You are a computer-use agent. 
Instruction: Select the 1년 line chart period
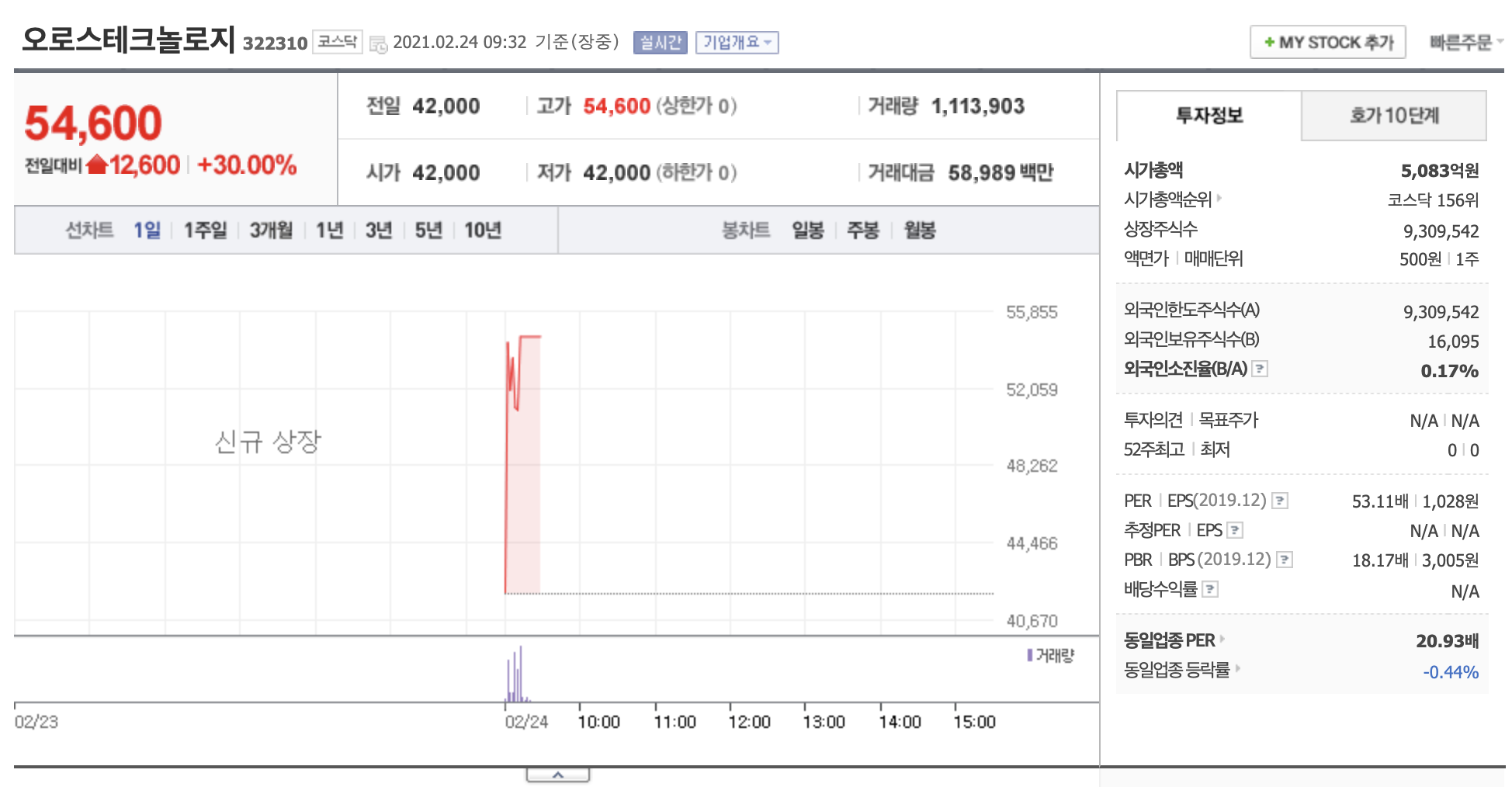coord(329,231)
